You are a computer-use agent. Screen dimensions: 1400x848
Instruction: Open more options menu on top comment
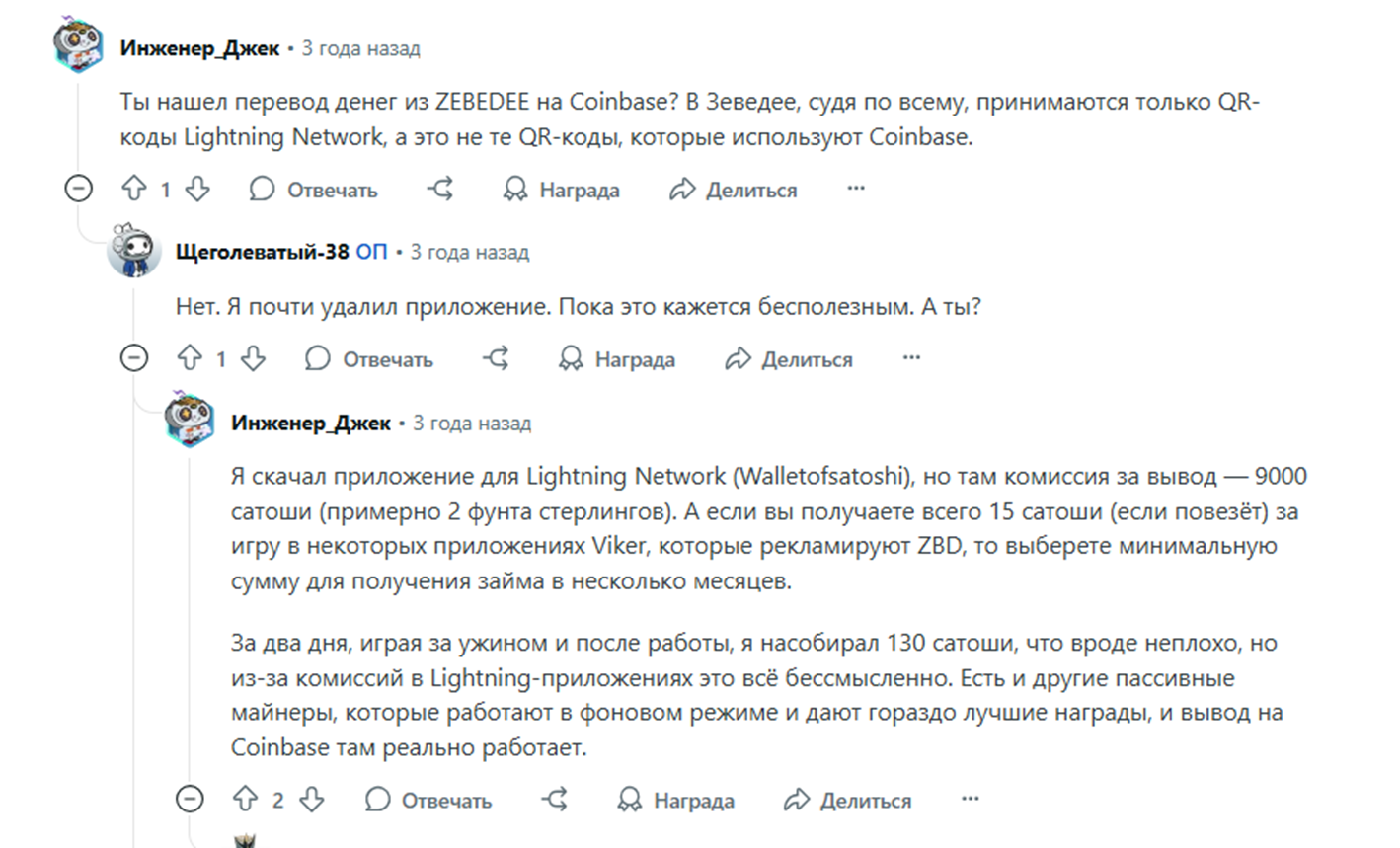tap(856, 188)
